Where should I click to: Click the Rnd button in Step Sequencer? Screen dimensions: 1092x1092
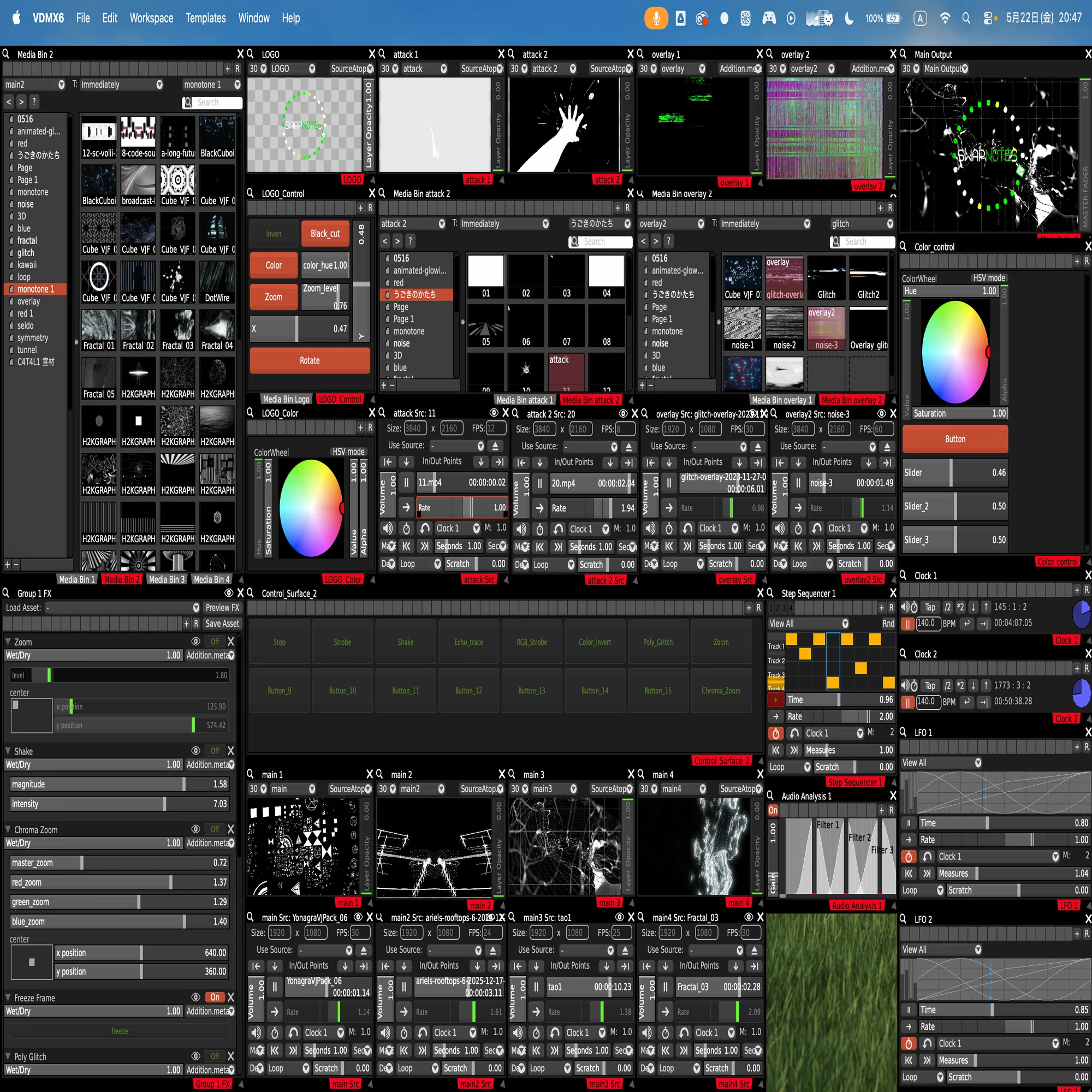click(888, 624)
